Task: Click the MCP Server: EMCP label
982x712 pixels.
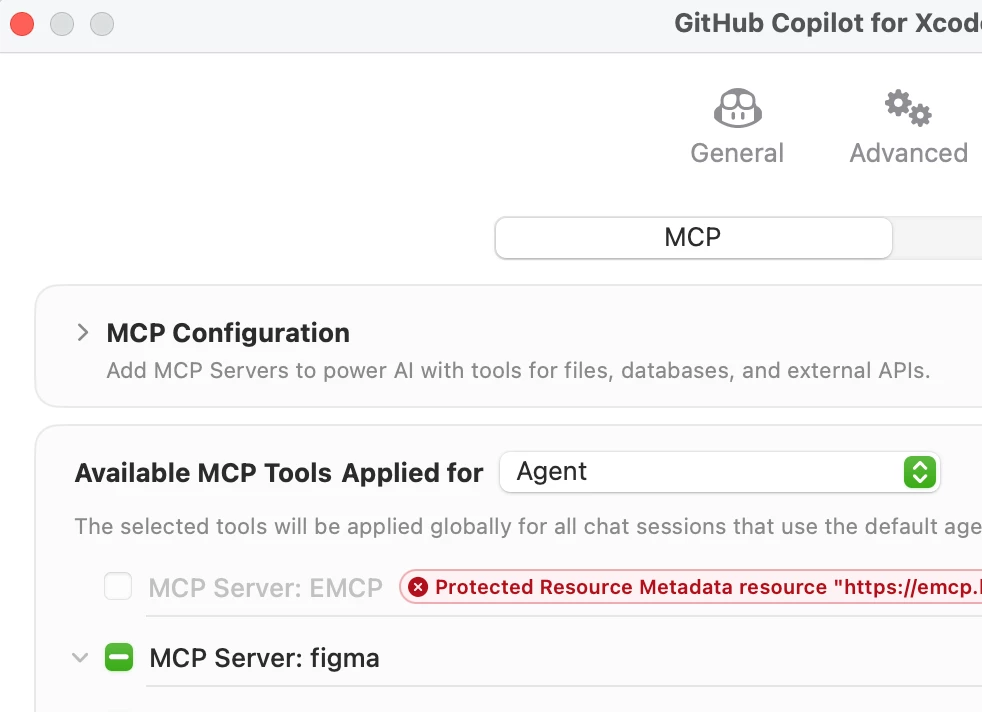Action: pyautogui.click(x=266, y=588)
